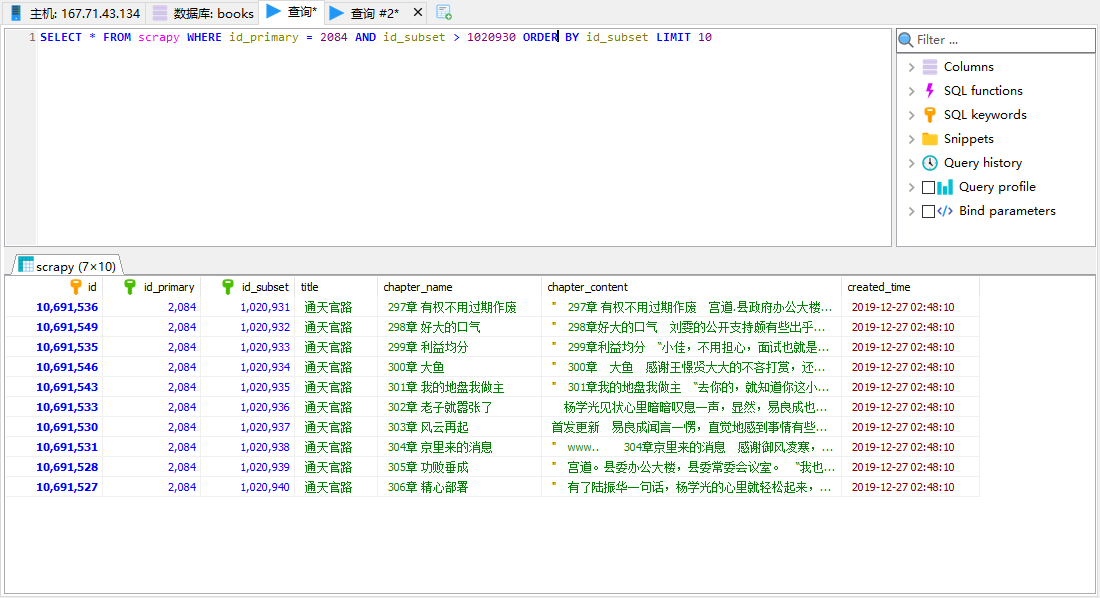
Task: Click the host tab server icon
Action: (x=15, y=13)
